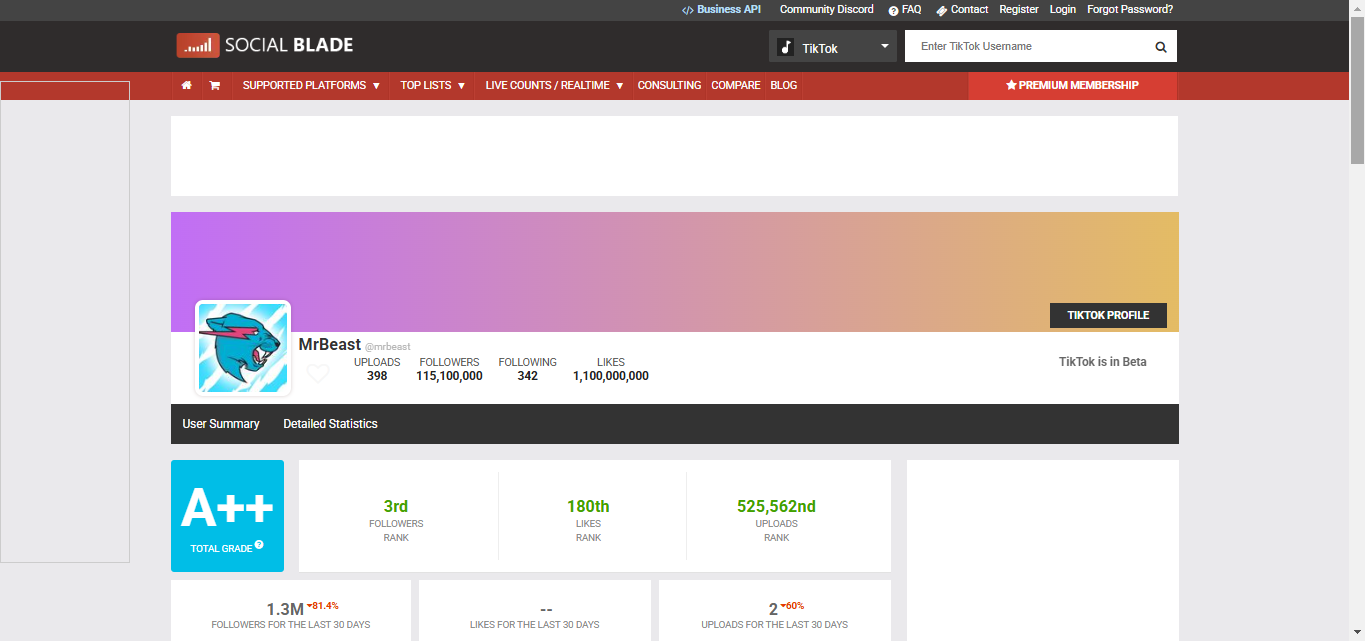Click the Login link
The height and width of the screenshot is (641, 1365).
(x=1063, y=9)
